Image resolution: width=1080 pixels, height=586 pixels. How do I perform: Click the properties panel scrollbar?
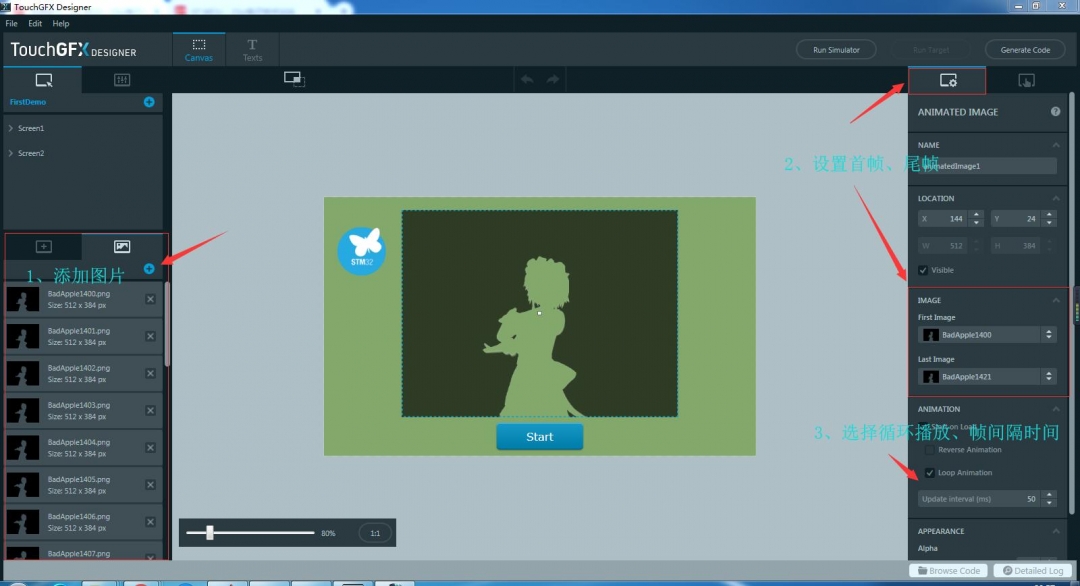pos(1071,303)
